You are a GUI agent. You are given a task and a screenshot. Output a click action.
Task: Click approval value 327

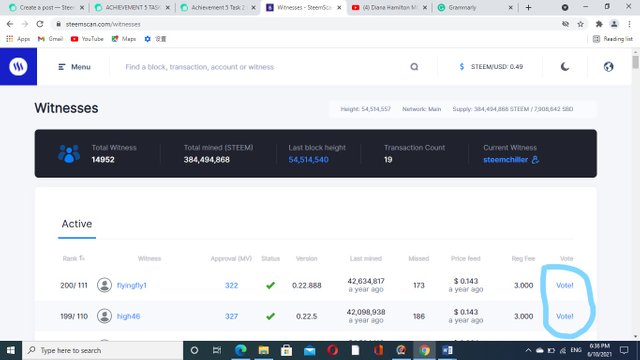point(231,316)
